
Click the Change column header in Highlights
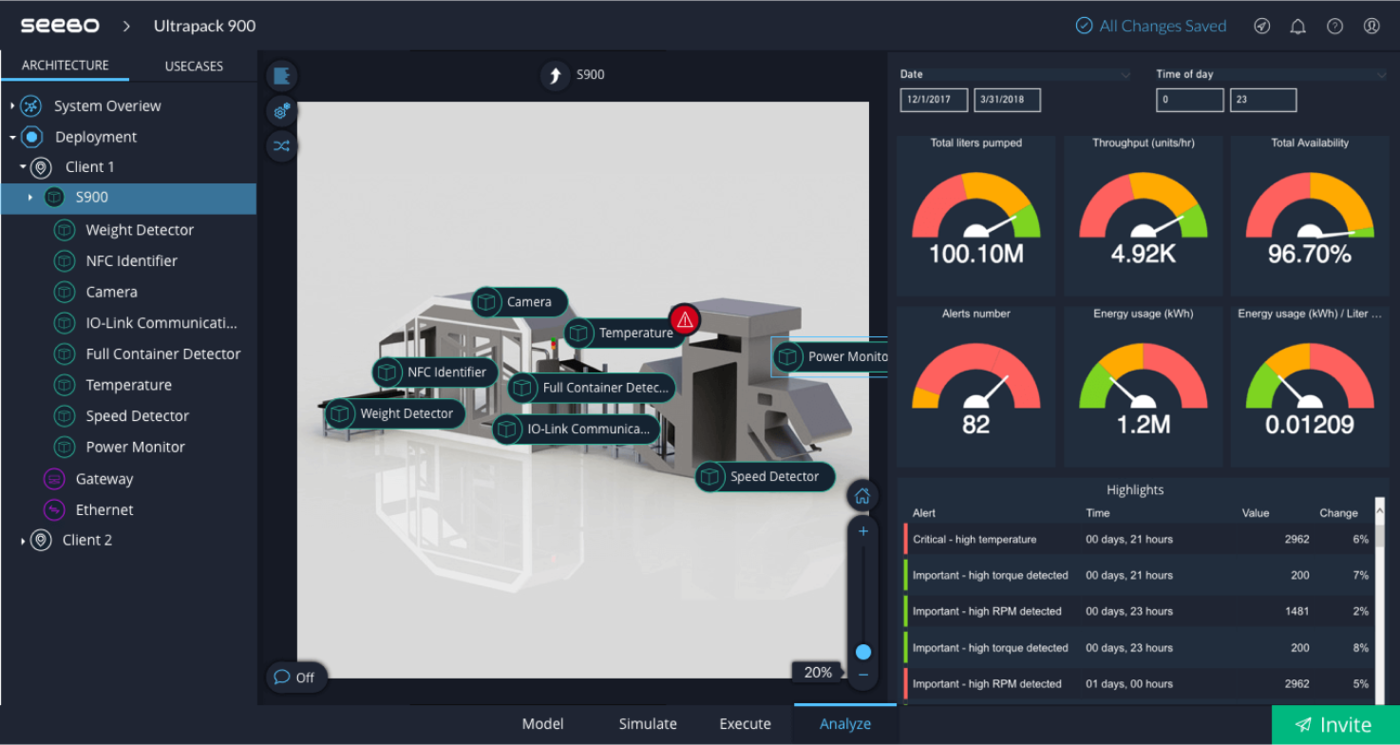point(1338,513)
